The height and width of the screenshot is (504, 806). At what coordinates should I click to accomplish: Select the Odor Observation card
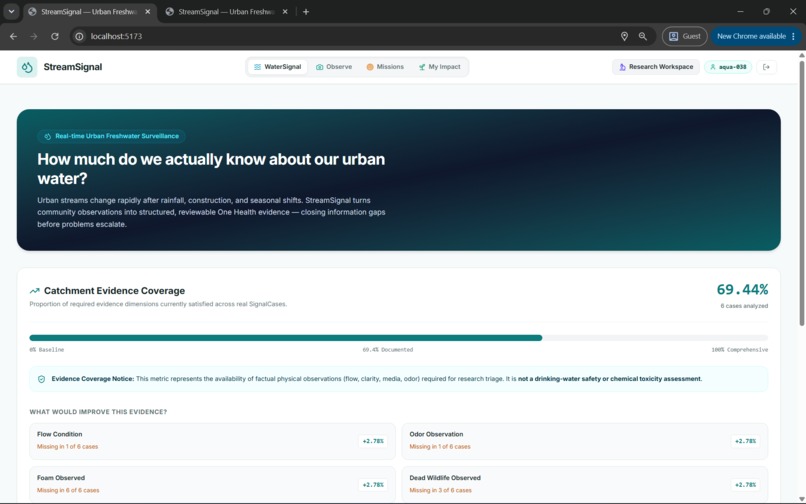pyautogui.click(x=584, y=441)
